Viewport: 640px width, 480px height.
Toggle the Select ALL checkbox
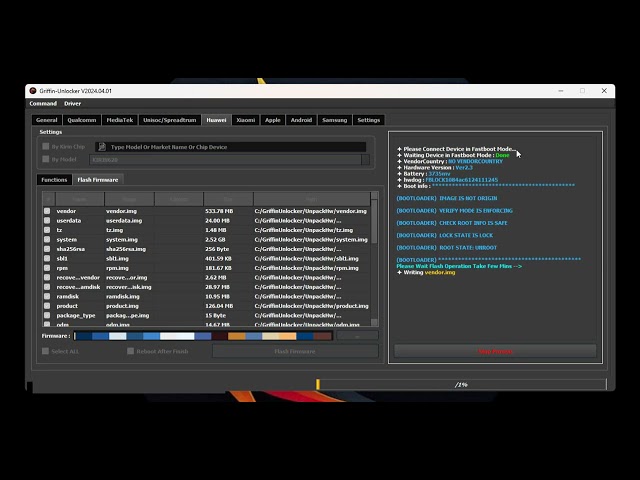click(x=45, y=351)
